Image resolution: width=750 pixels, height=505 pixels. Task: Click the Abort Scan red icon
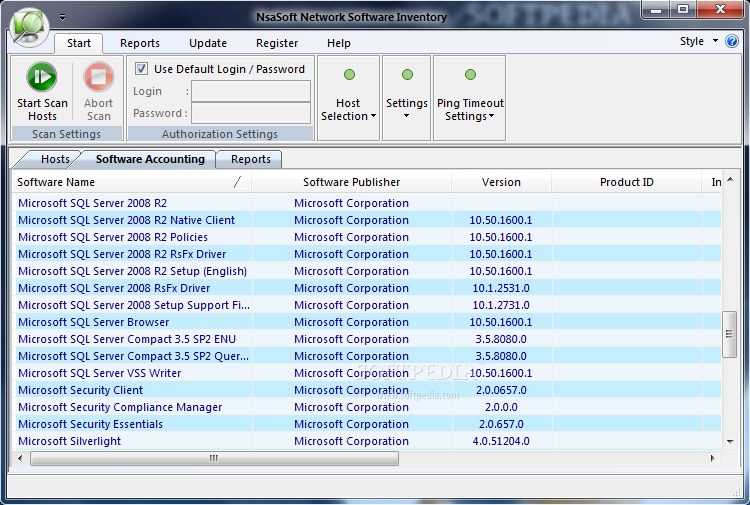(x=99, y=77)
